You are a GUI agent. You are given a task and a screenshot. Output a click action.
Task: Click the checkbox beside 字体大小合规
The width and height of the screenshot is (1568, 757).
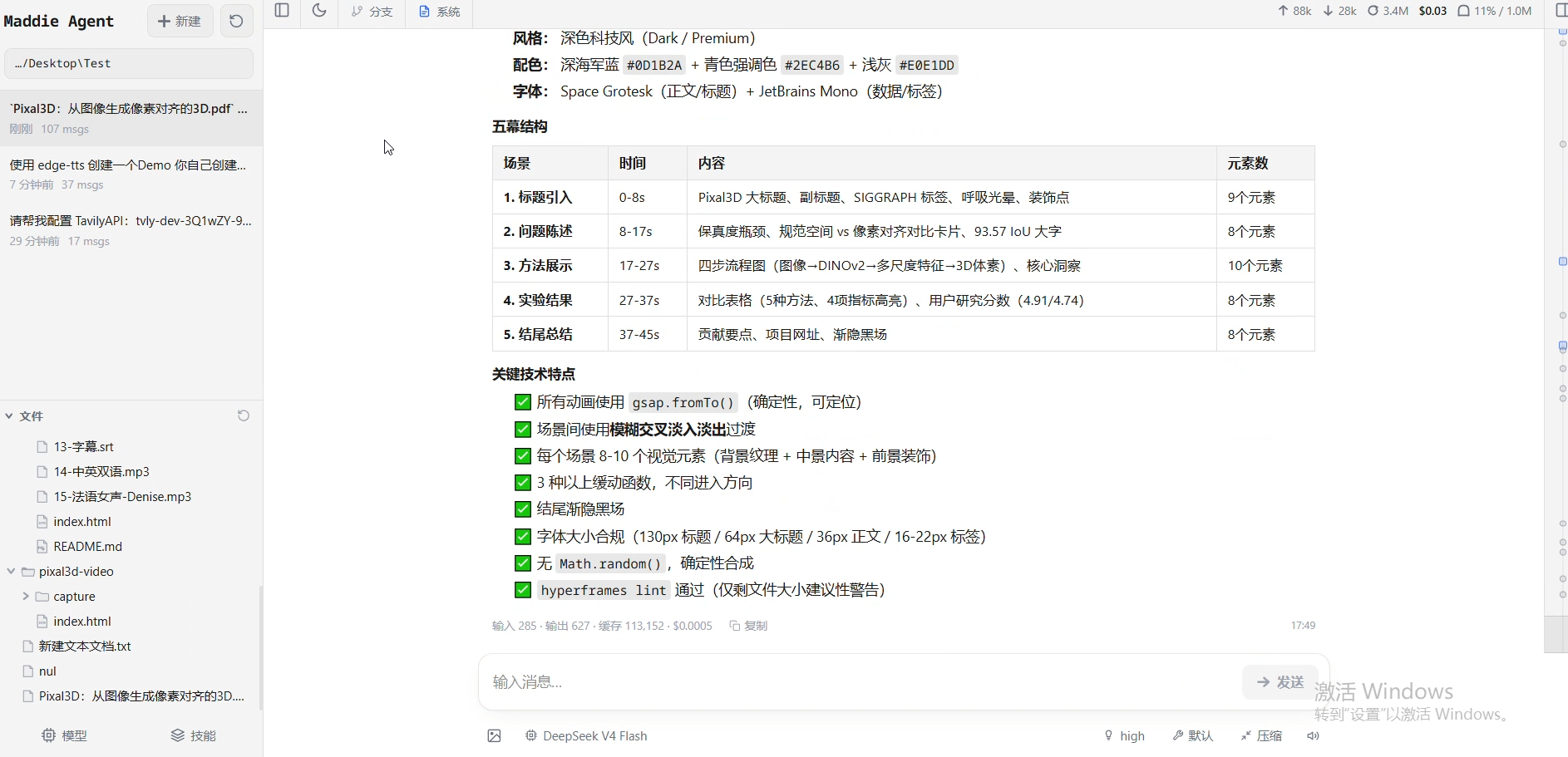[523, 537]
